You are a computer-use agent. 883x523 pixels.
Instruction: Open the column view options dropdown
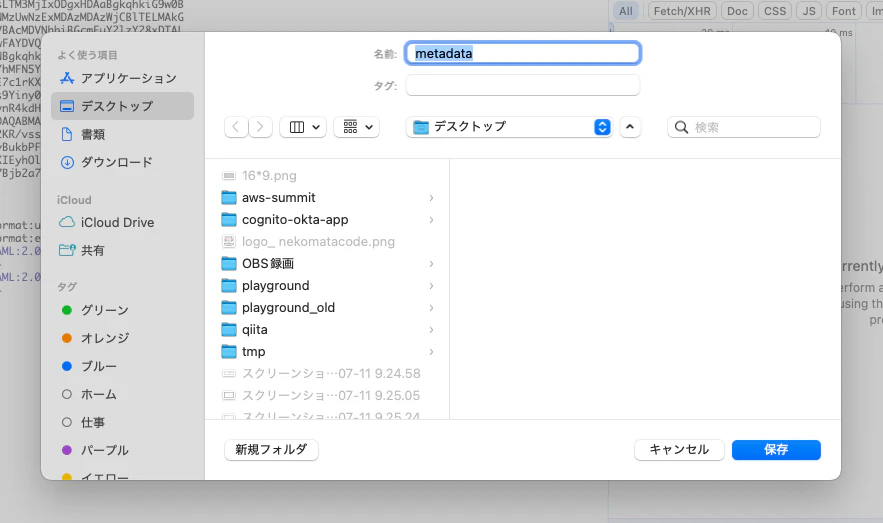point(304,127)
